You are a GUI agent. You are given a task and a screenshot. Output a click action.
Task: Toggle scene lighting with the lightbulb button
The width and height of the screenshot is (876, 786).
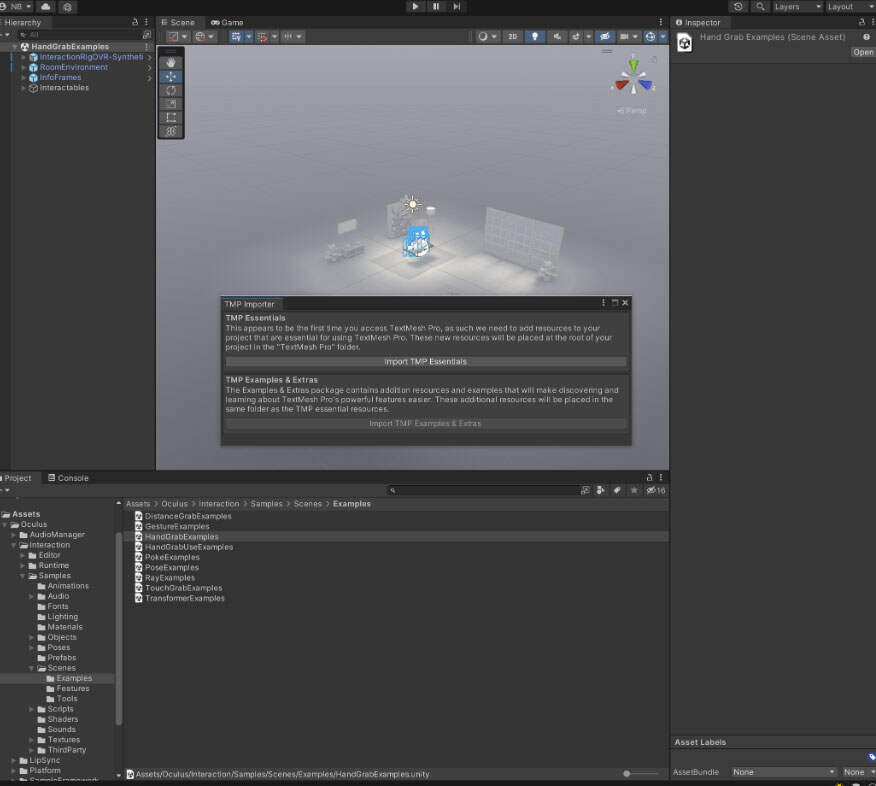pos(536,36)
